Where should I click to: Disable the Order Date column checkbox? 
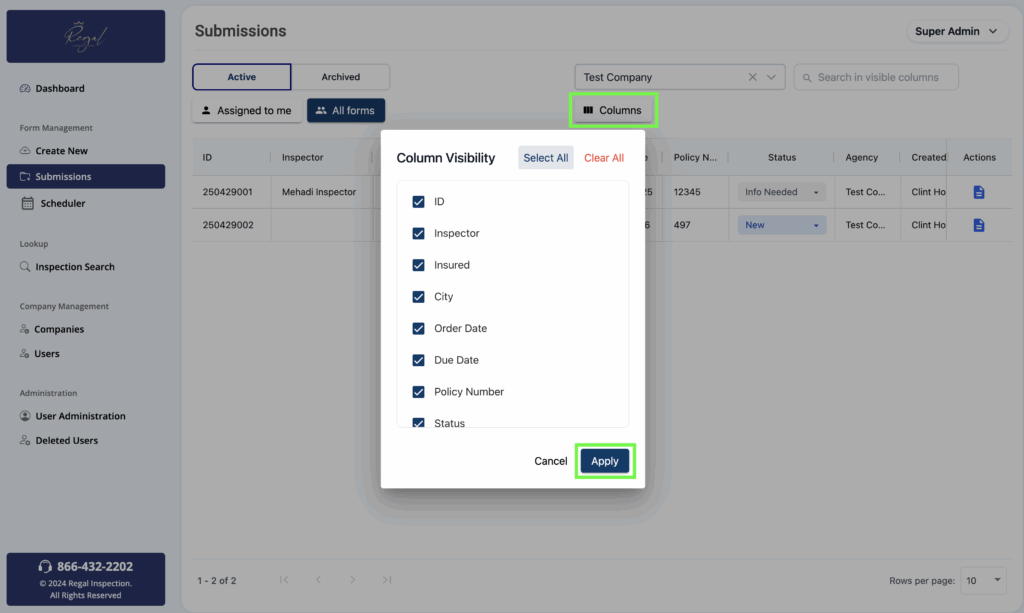coord(419,328)
